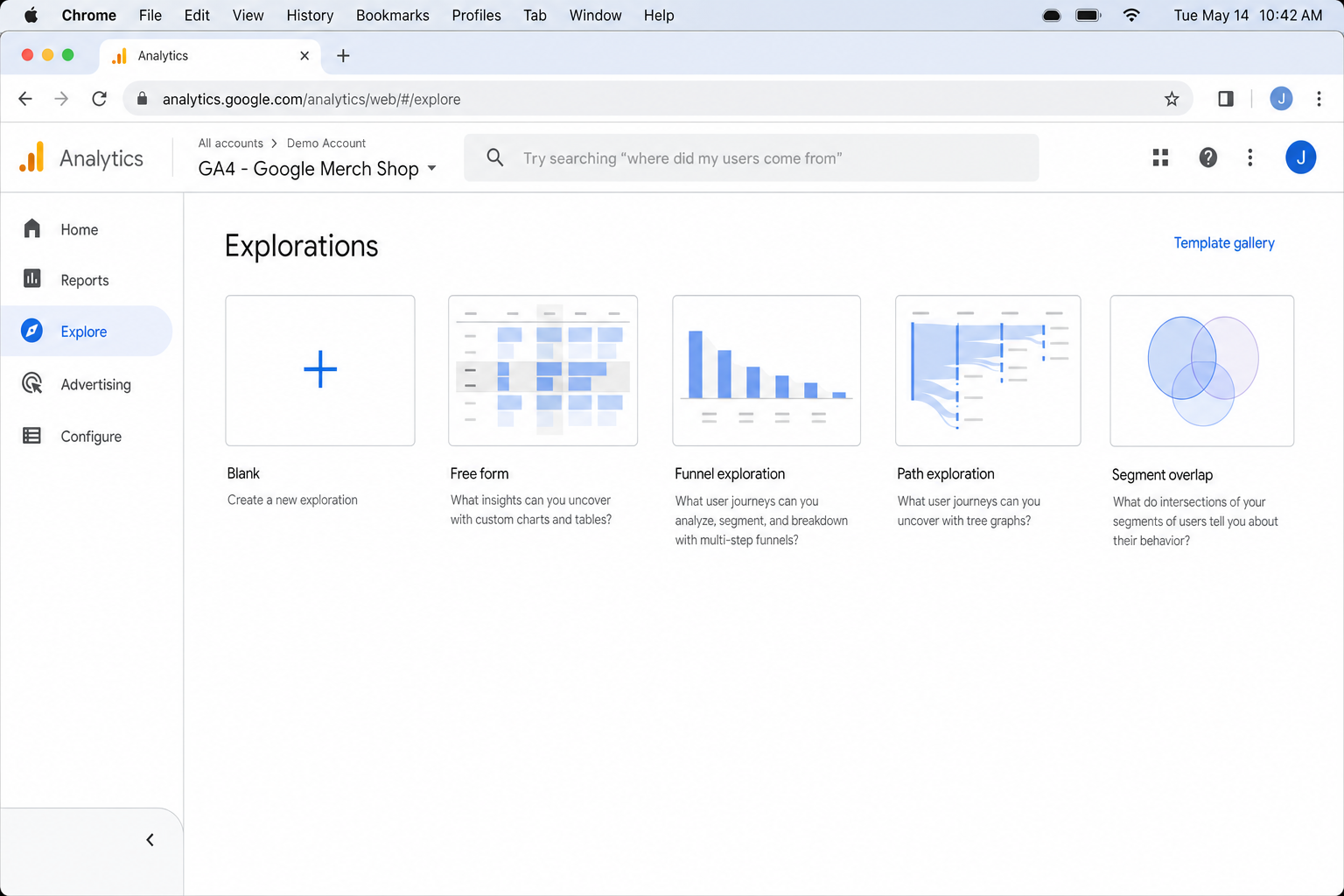Open the Window menu

click(x=595, y=15)
